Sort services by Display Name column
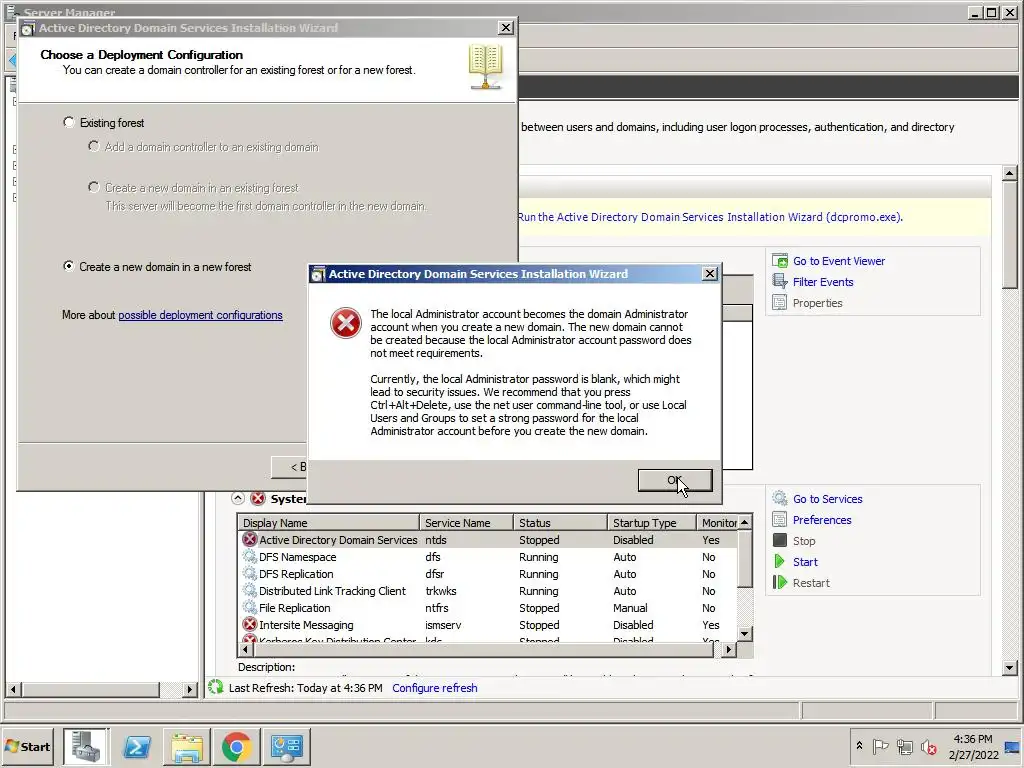1024x768 pixels. coord(328,522)
